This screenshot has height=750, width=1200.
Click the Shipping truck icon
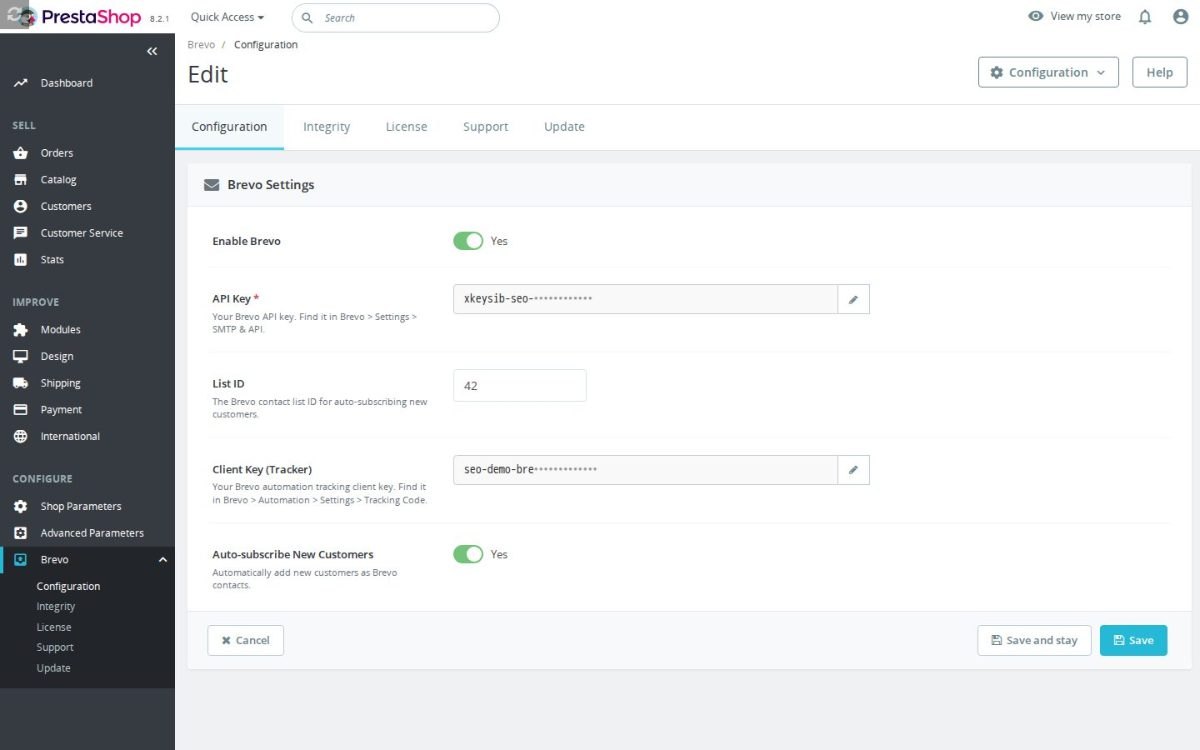pyautogui.click(x=20, y=383)
